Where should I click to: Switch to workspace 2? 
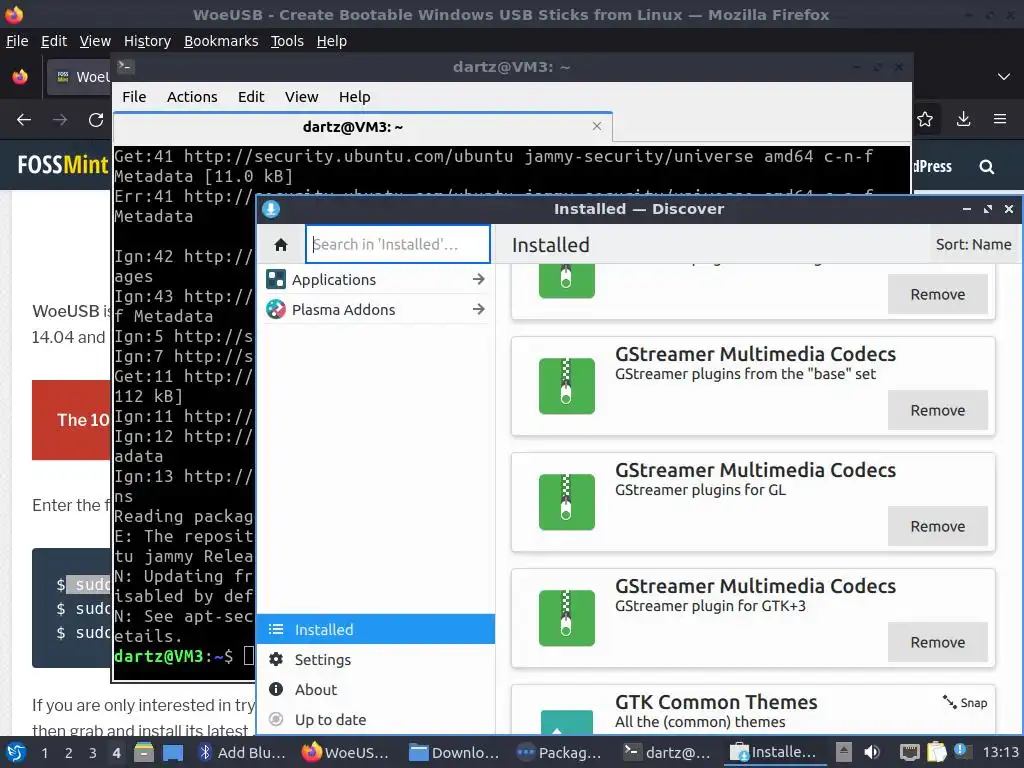[68, 753]
